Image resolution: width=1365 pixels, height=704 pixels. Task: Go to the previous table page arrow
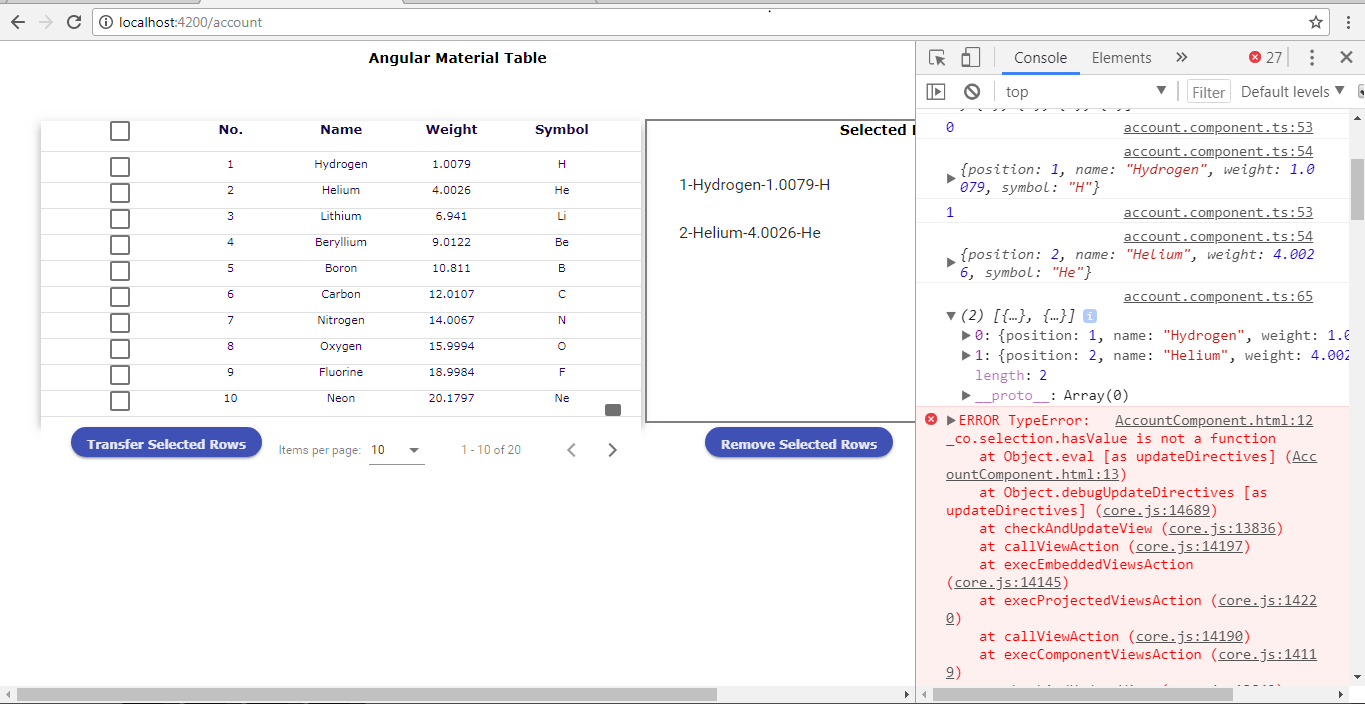[572, 450]
